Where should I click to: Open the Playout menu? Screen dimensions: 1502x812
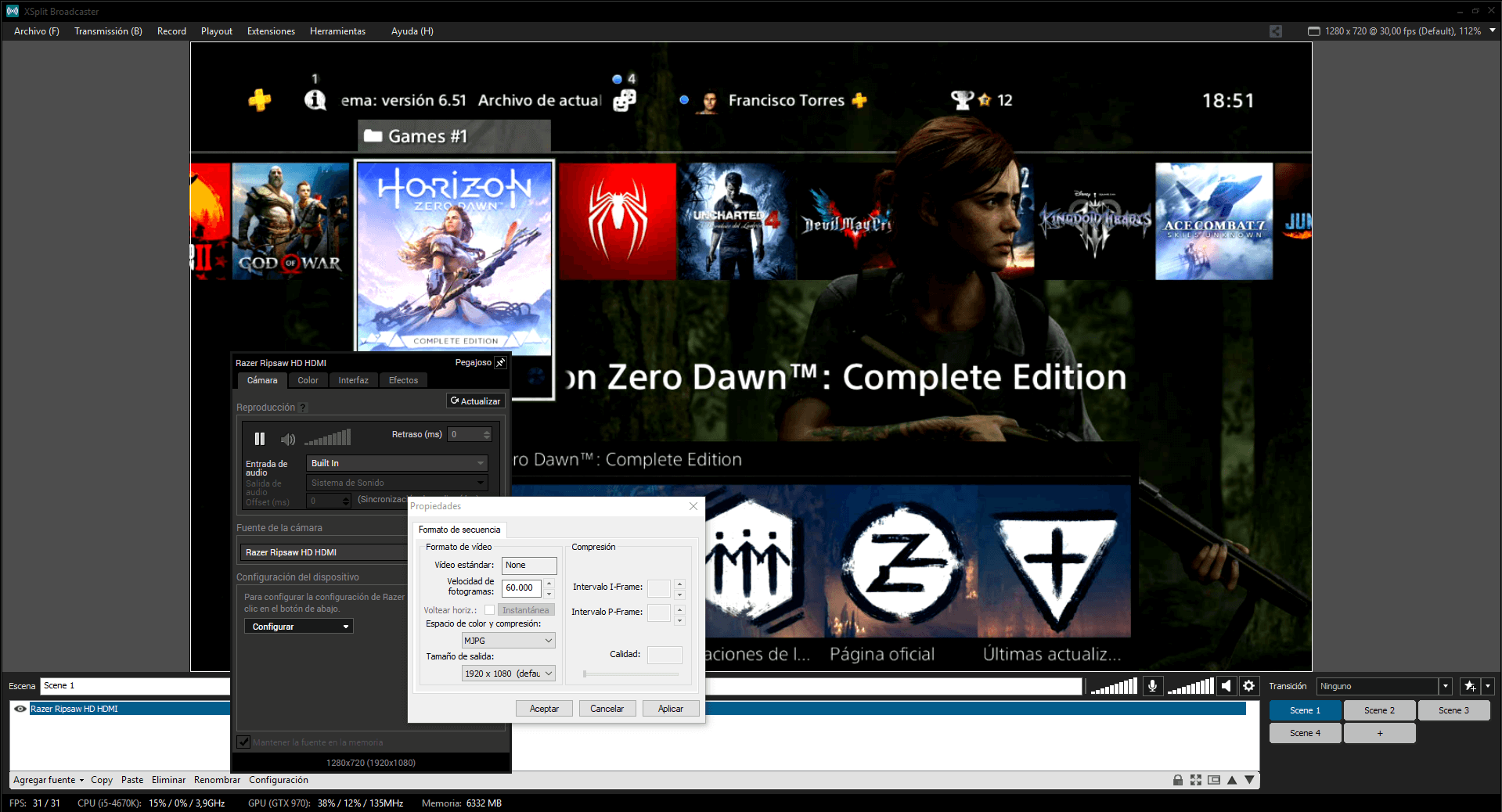click(217, 31)
